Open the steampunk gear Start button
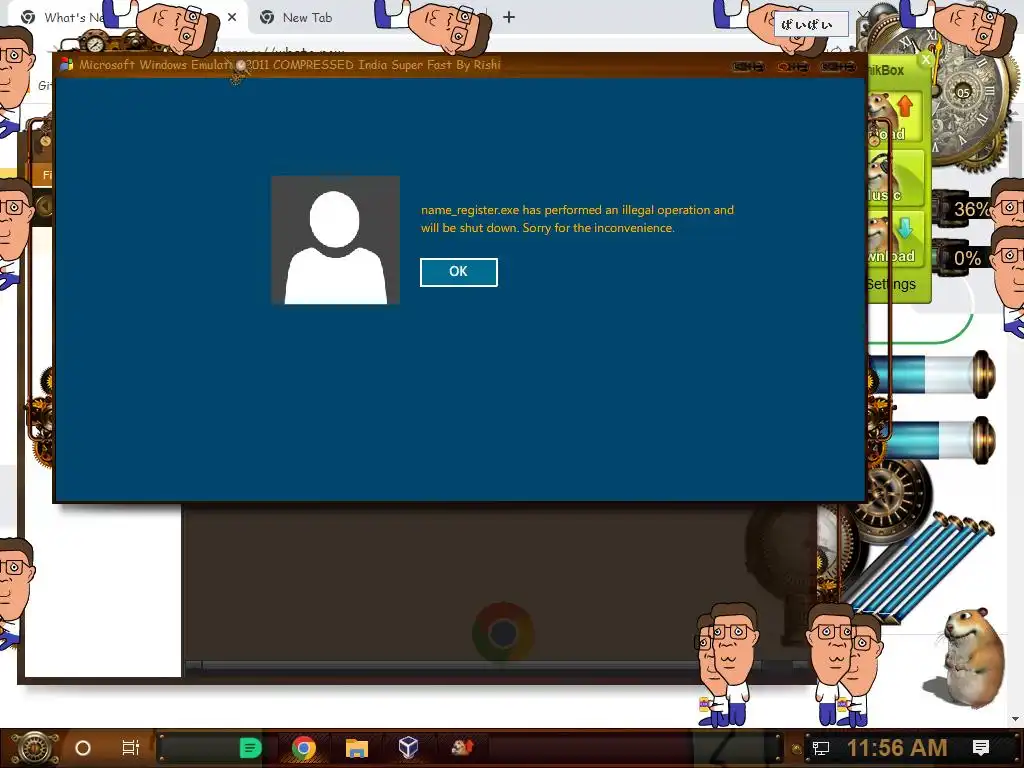1024x768 pixels. [33, 748]
